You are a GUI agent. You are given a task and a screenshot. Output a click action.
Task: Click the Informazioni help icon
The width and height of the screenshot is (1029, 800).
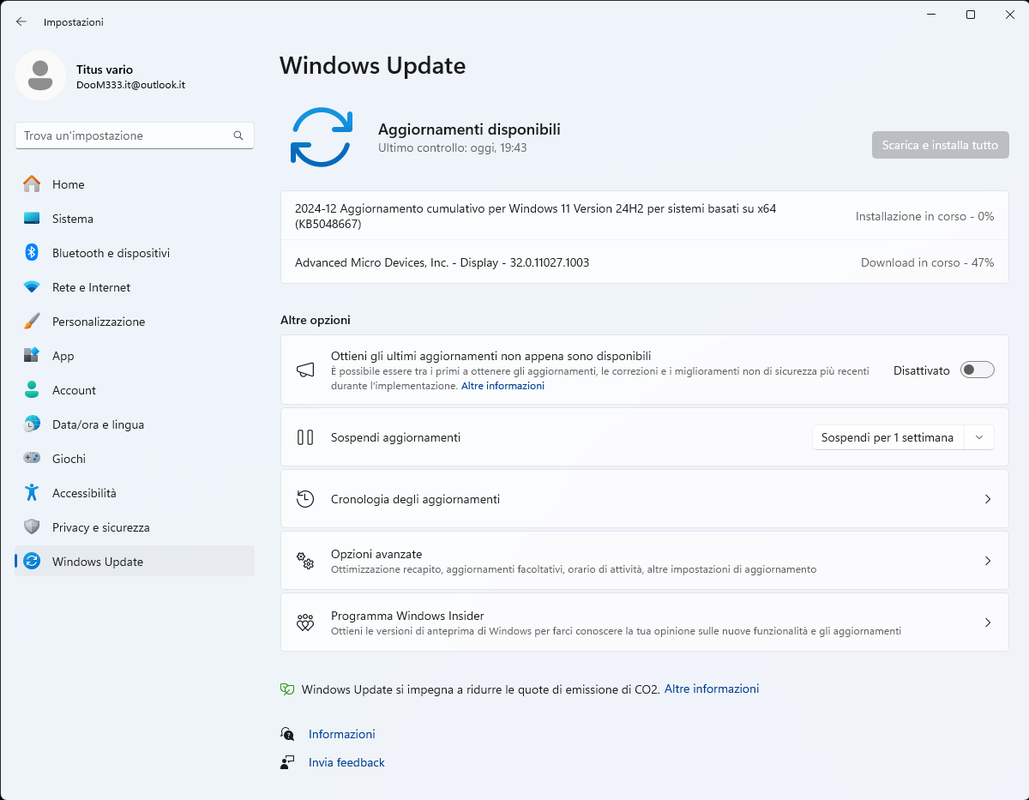pyautogui.click(x=287, y=734)
